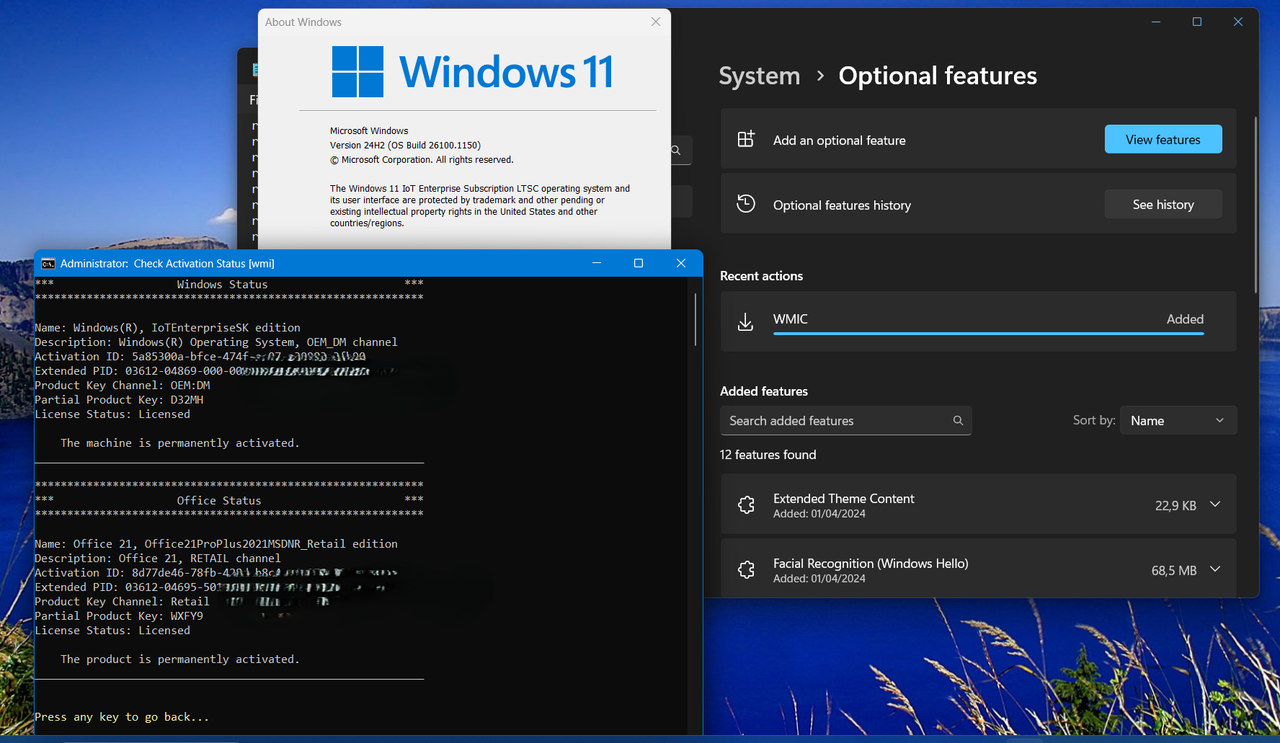Open the Sort by Name dropdown
The image size is (1280, 743).
1178,420
